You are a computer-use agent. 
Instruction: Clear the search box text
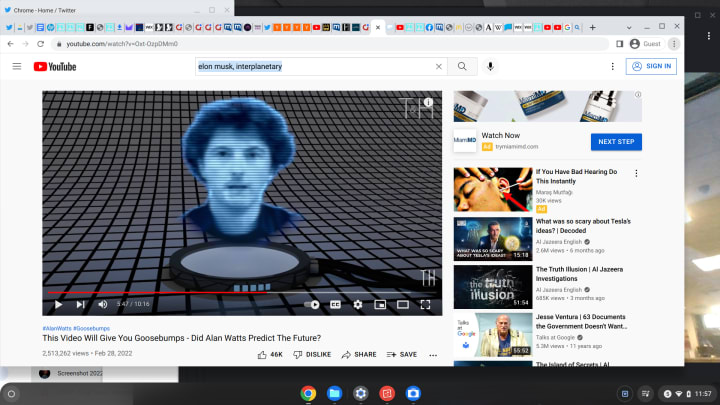pyautogui.click(x=439, y=67)
